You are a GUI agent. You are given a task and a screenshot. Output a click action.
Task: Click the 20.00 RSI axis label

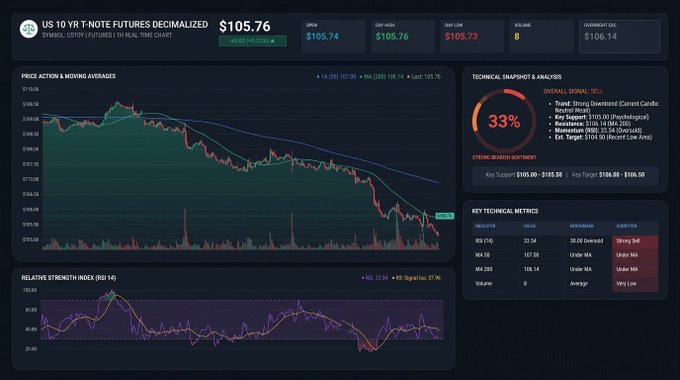click(31, 349)
